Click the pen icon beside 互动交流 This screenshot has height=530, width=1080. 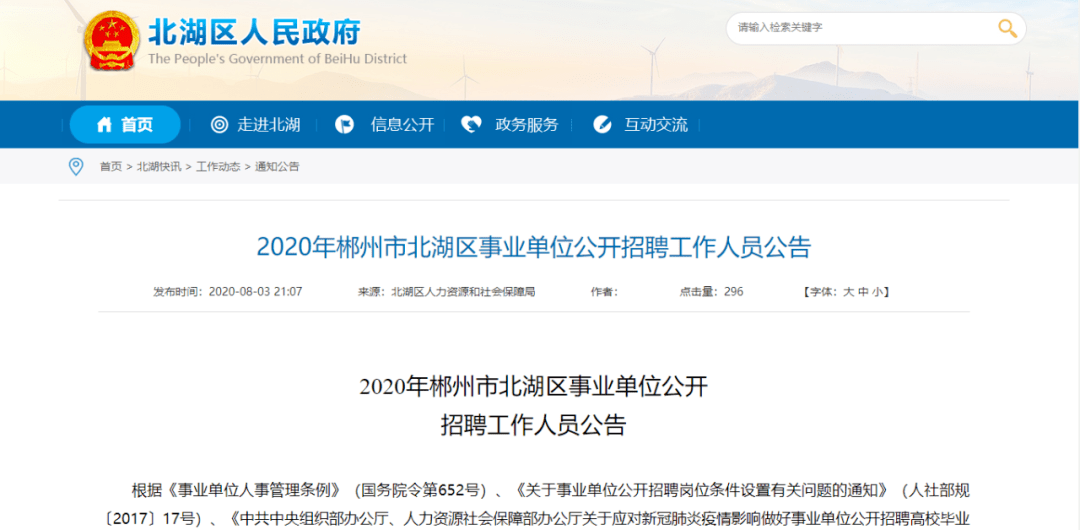click(x=602, y=125)
